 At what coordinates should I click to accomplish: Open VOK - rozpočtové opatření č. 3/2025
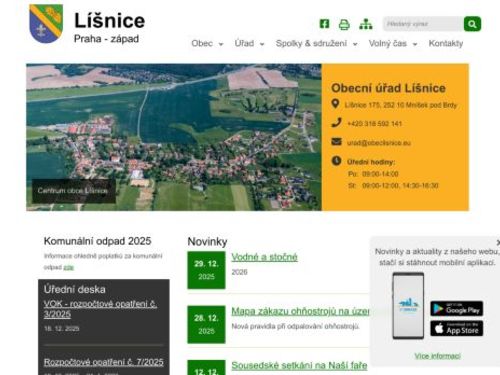100,309
